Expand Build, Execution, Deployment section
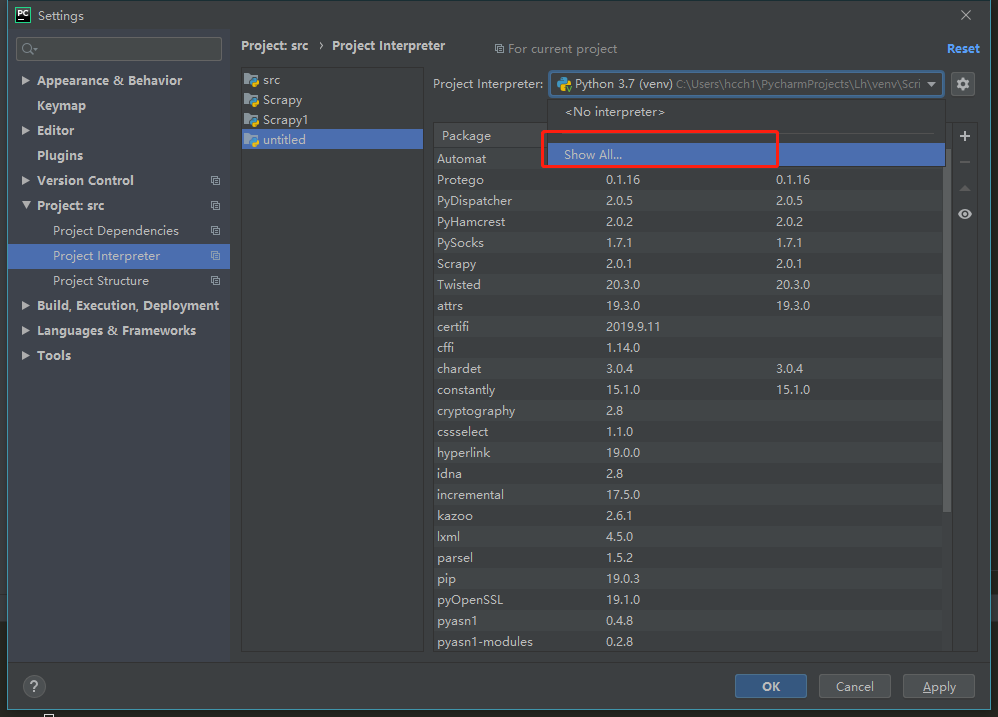998x717 pixels. 25,305
